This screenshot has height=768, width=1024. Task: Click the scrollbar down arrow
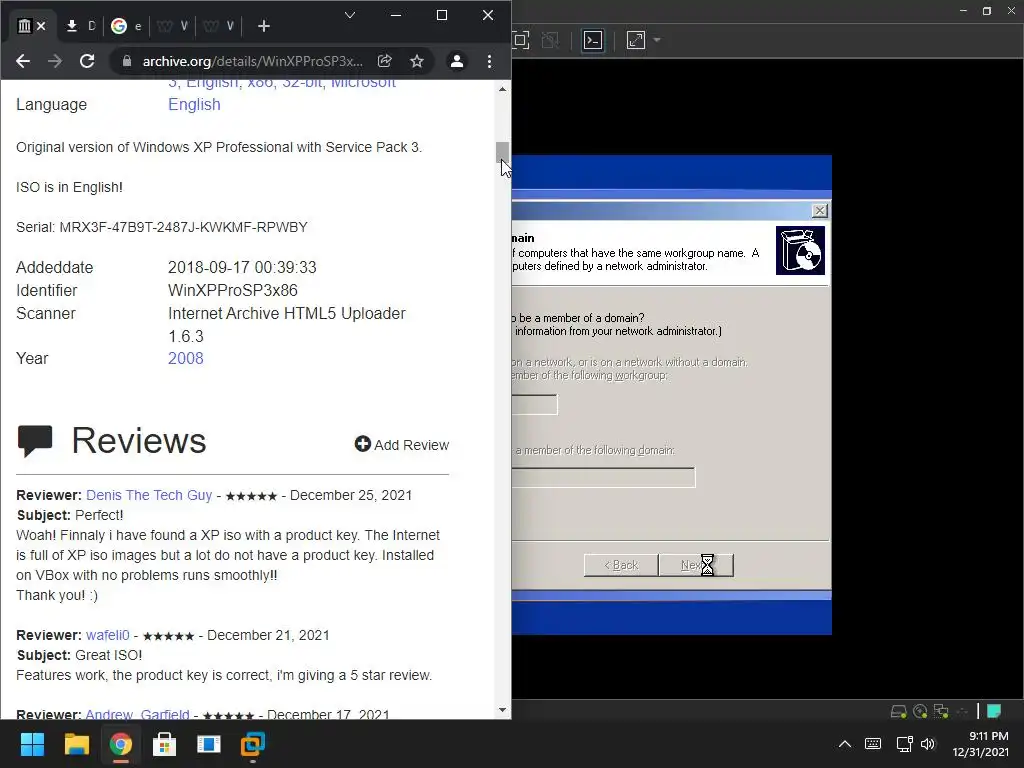click(x=502, y=710)
